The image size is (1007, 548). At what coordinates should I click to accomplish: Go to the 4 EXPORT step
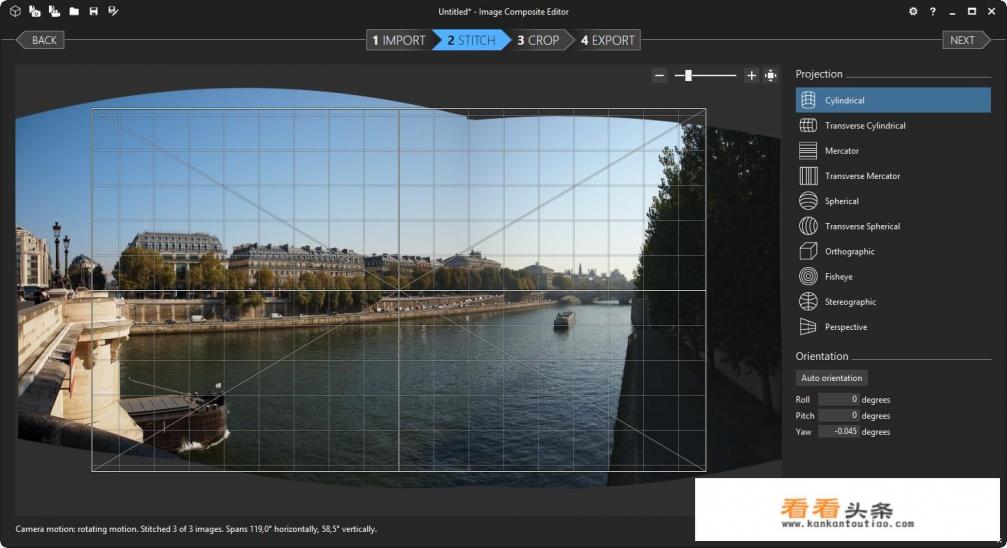point(608,40)
